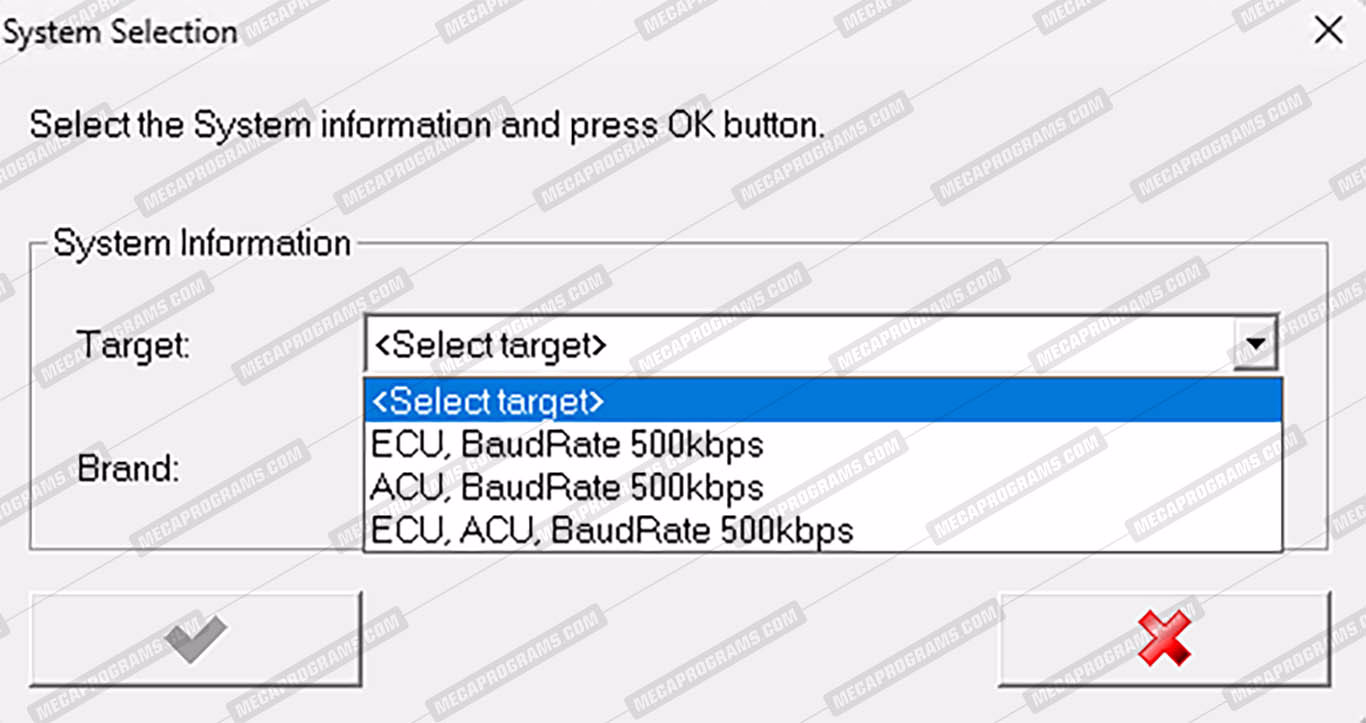Choose ECU, BaudRate 500kbps option
Screen dimensions: 1366x723
[567, 444]
